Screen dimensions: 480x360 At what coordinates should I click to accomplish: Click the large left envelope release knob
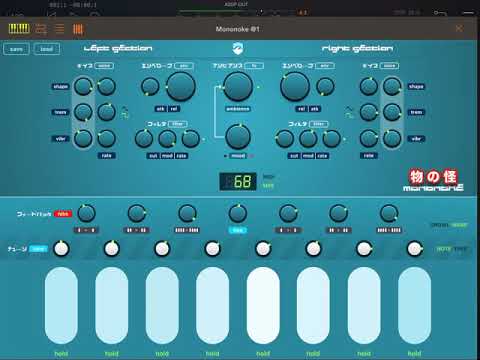tap(181, 86)
